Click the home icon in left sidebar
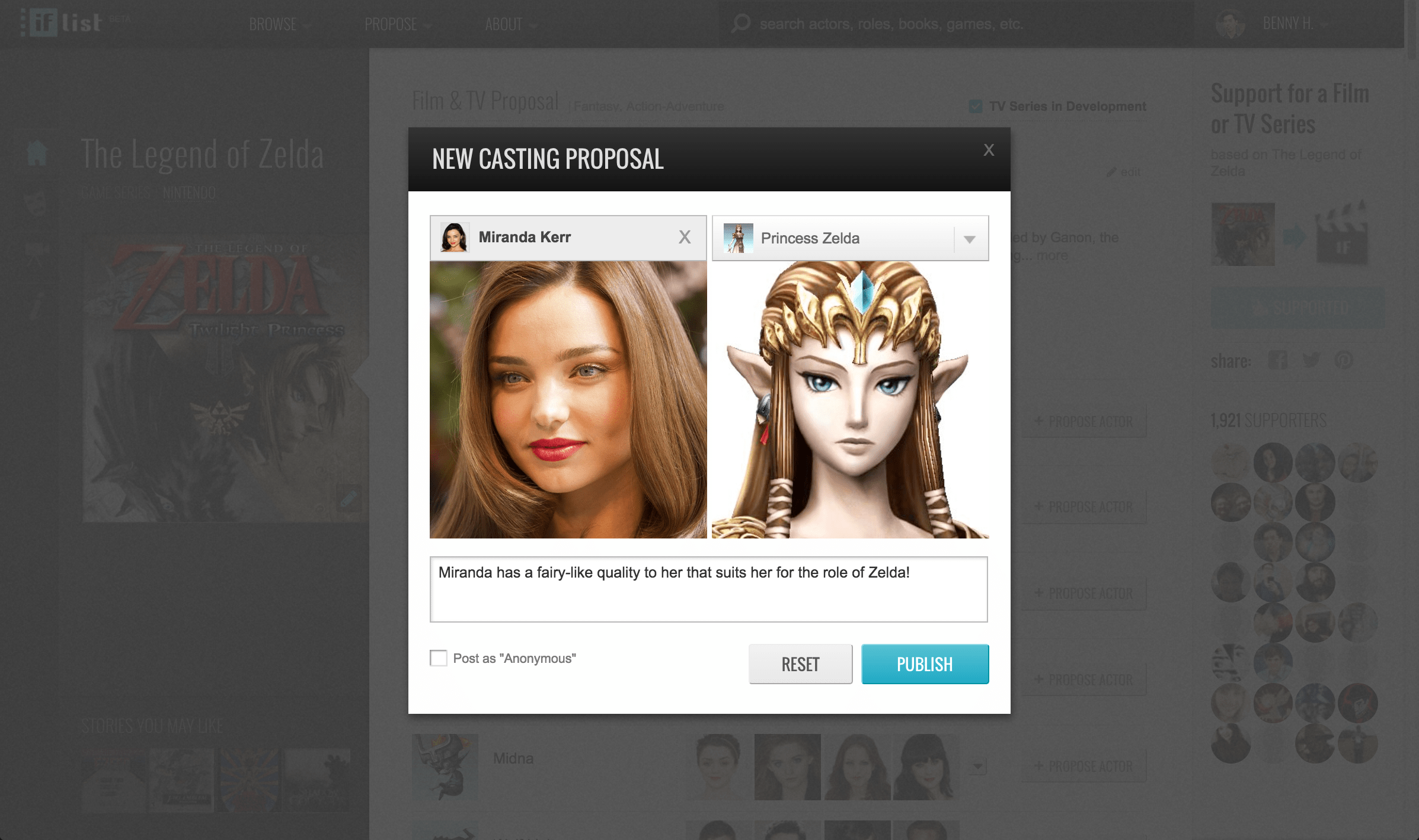The image size is (1419, 840). (x=37, y=153)
